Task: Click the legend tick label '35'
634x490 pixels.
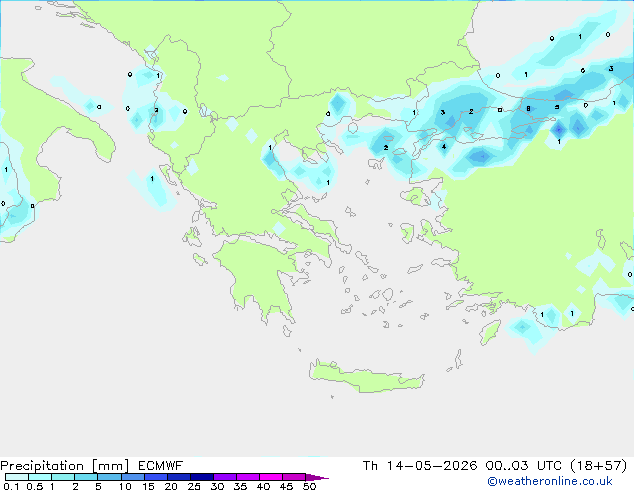Action: (240, 486)
